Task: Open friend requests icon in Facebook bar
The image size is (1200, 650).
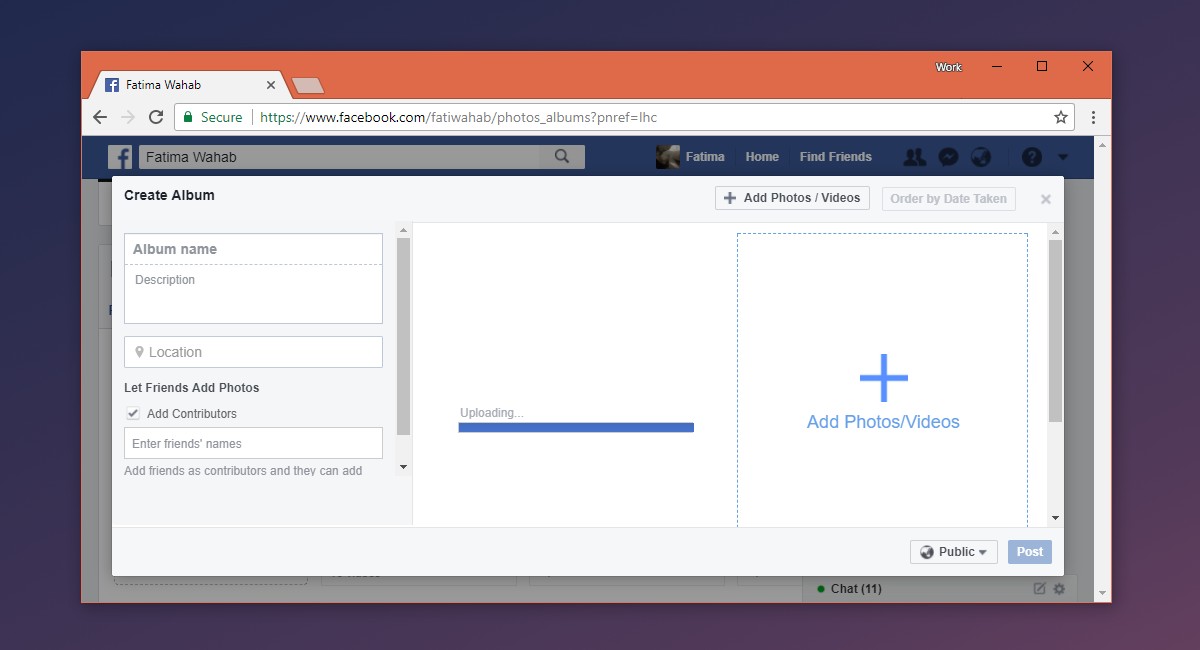Action: (x=914, y=157)
